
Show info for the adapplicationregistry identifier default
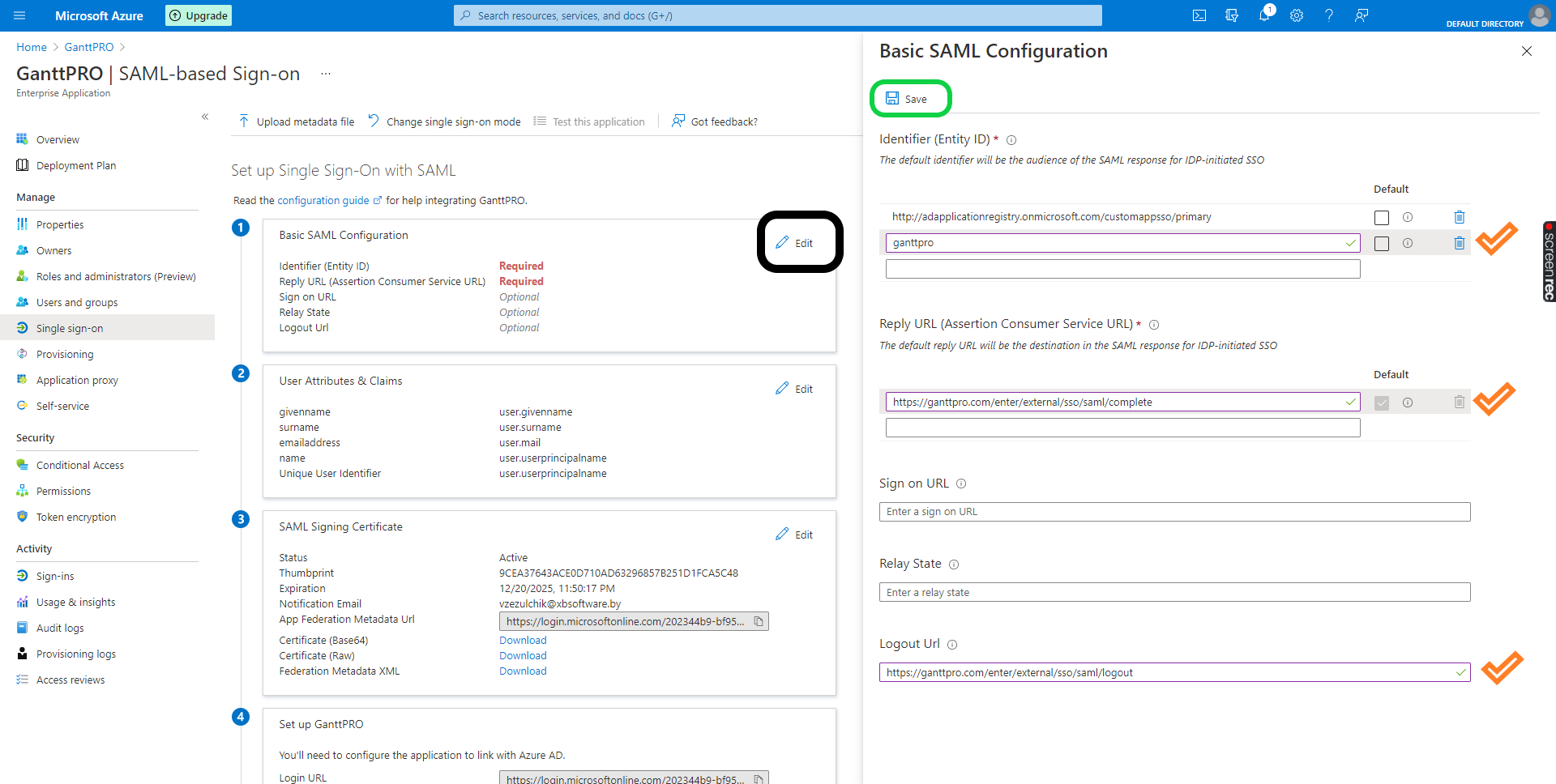pyautogui.click(x=1408, y=217)
